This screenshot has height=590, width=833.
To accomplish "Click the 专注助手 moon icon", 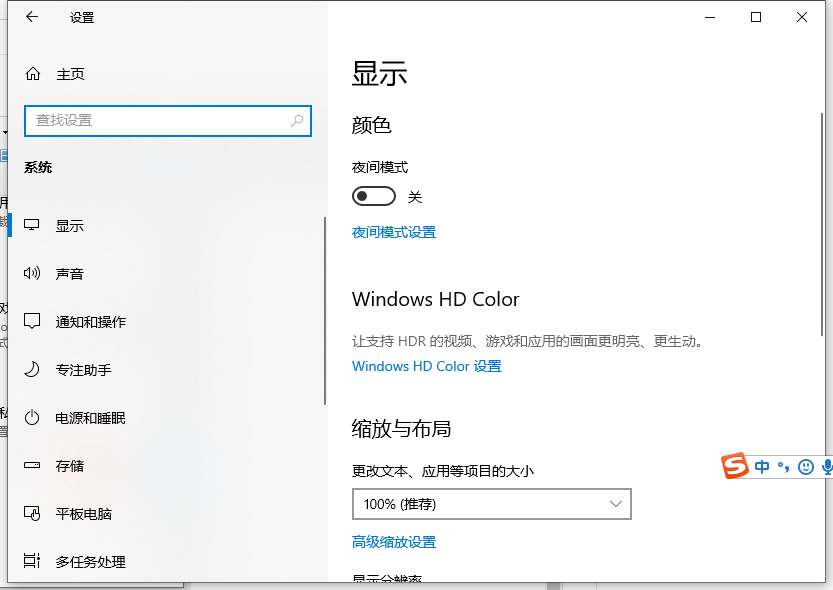I will (x=33, y=370).
